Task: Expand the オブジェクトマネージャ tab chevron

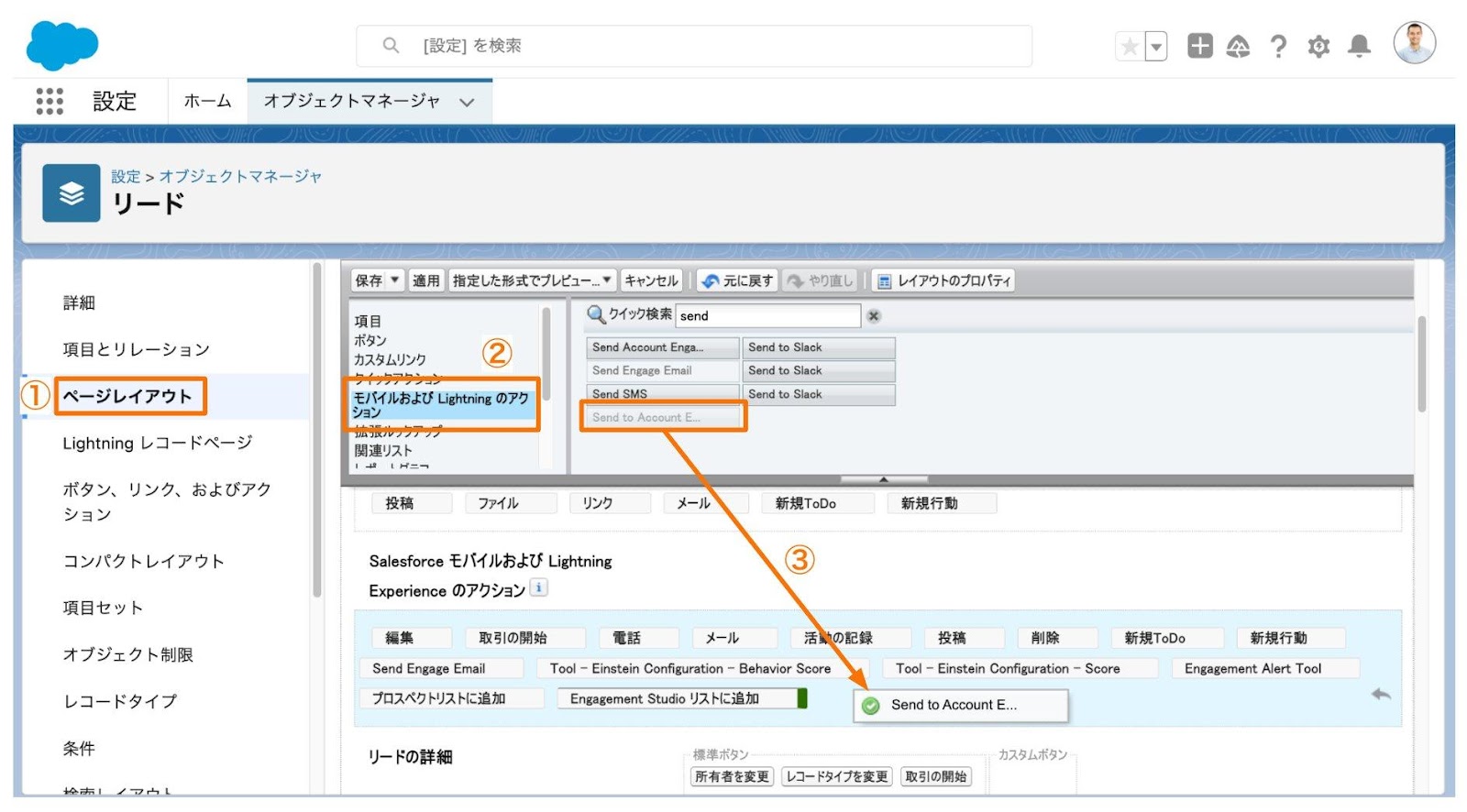Action: [467, 103]
